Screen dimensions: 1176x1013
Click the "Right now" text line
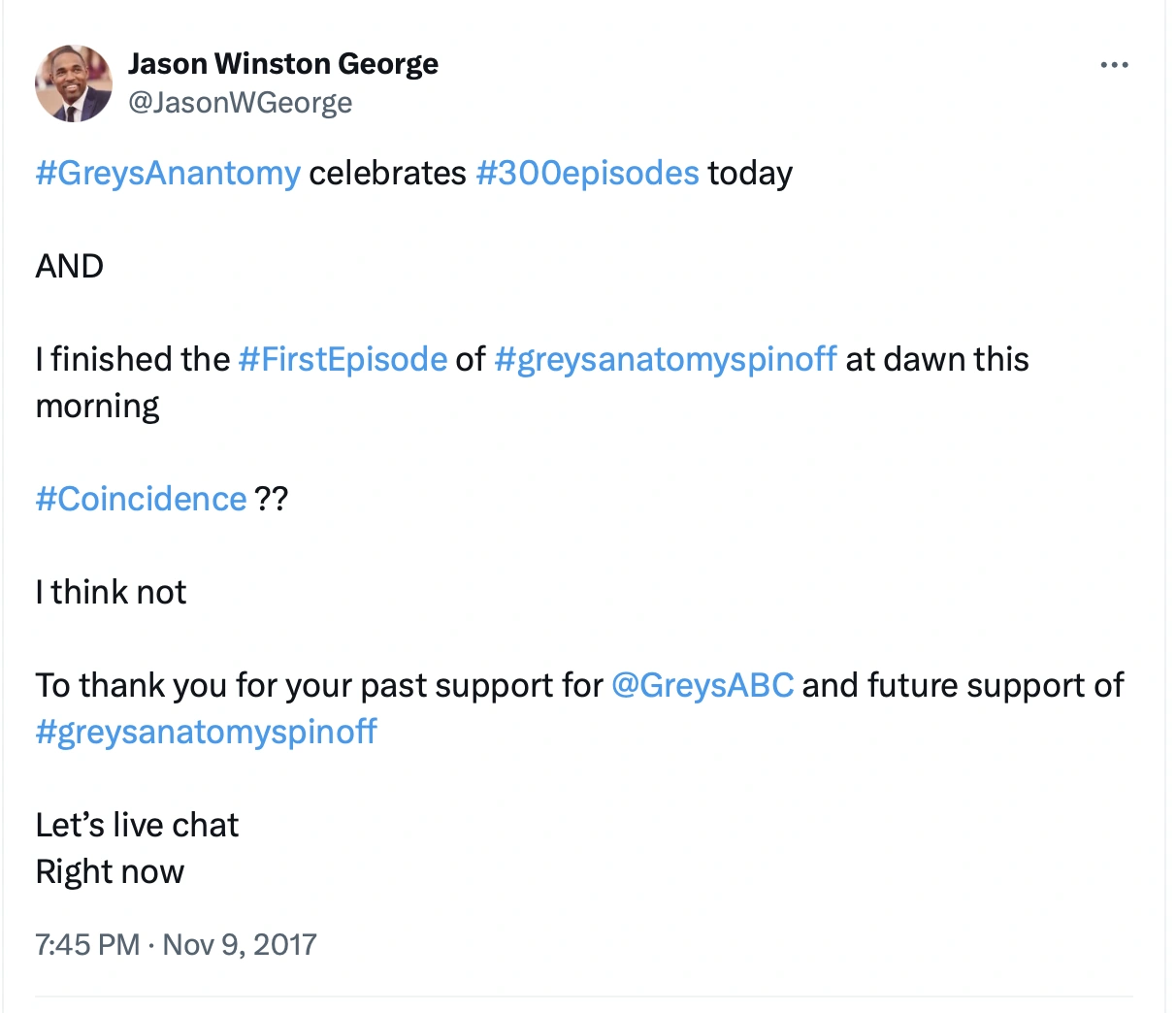pyautogui.click(x=110, y=871)
